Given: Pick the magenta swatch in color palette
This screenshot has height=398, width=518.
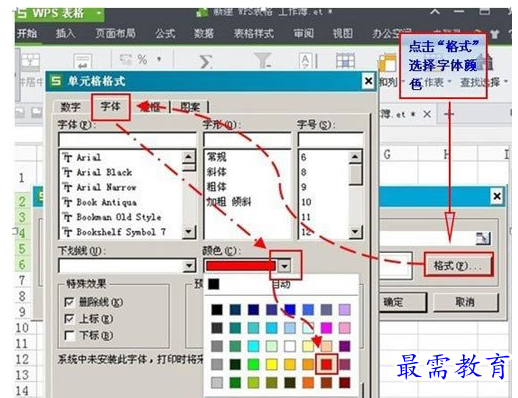Looking at the screenshot, I should (x=326, y=328).
